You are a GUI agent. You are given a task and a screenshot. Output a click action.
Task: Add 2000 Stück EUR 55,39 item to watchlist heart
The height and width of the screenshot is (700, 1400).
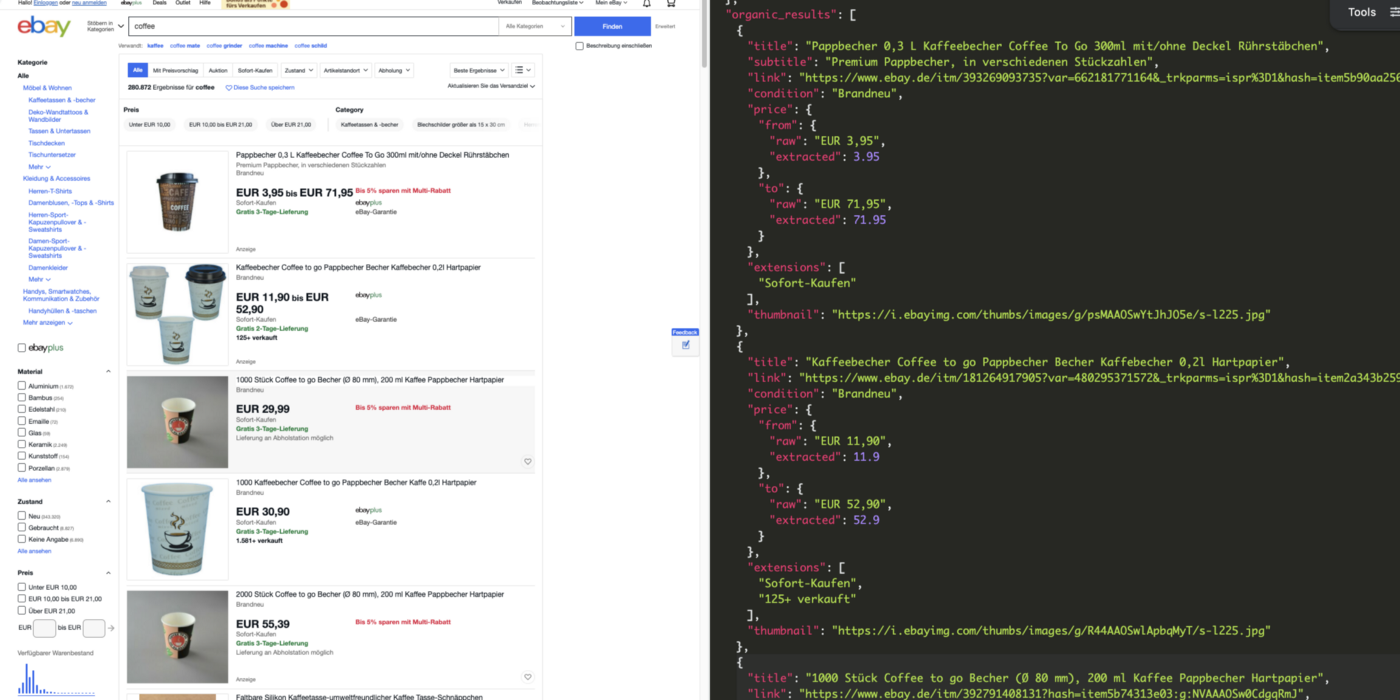click(x=528, y=677)
